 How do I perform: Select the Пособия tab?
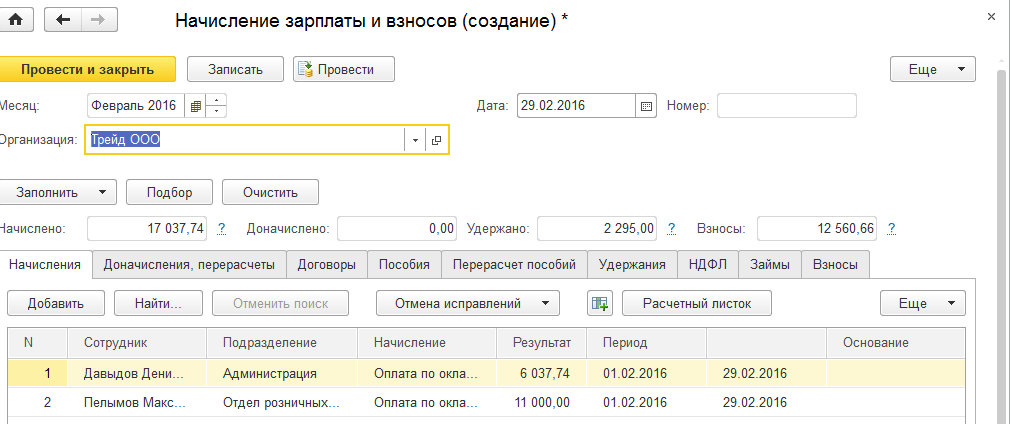405,265
